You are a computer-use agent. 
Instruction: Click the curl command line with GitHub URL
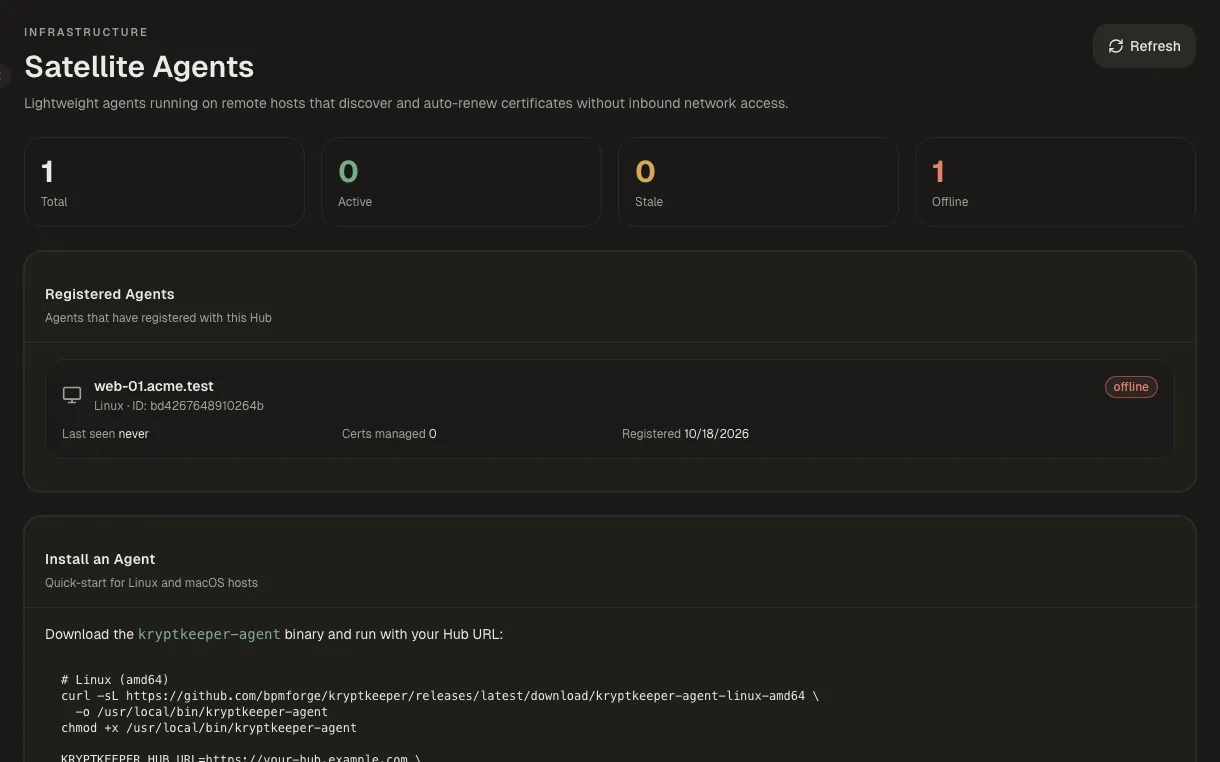440,696
